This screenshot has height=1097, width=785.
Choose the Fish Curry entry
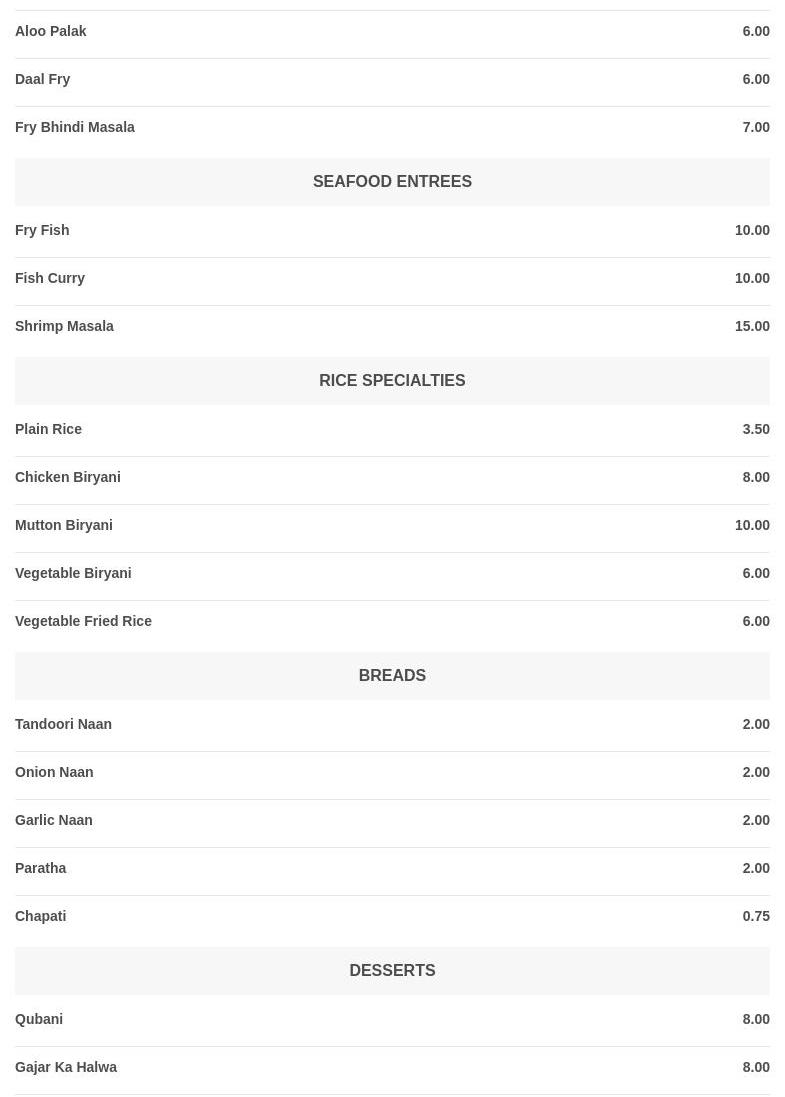(50, 278)
